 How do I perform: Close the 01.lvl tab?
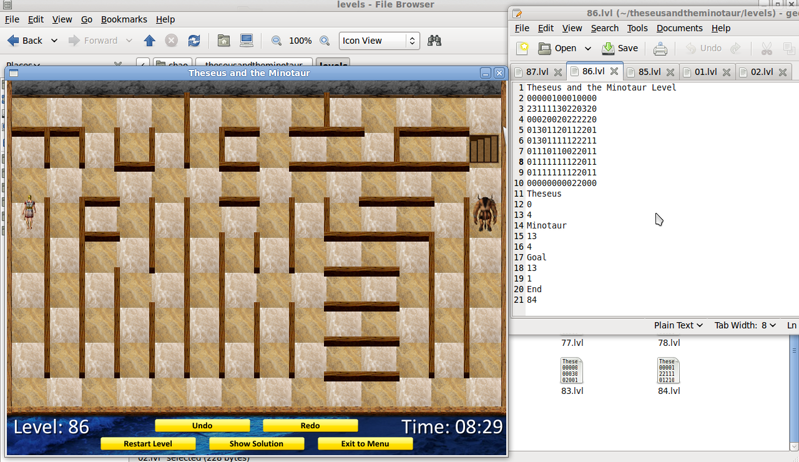[726, 72]
